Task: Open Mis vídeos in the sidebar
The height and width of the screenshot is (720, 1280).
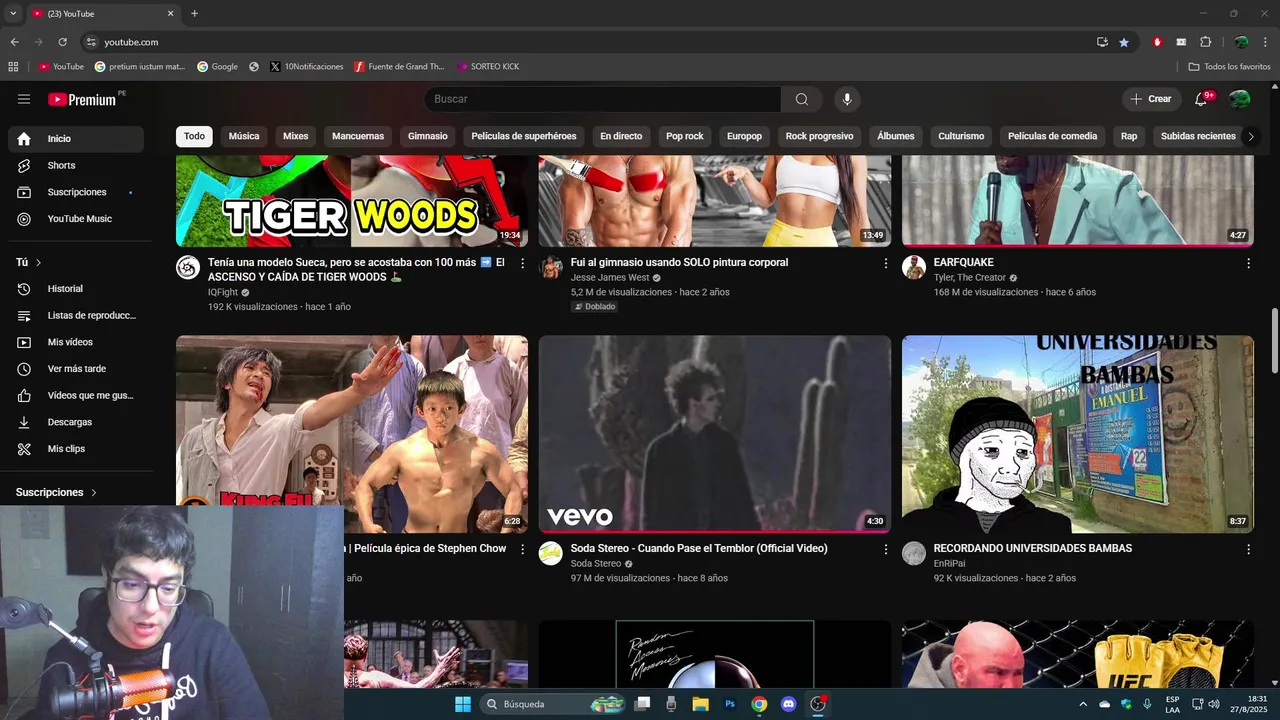Action: point(76,342)
